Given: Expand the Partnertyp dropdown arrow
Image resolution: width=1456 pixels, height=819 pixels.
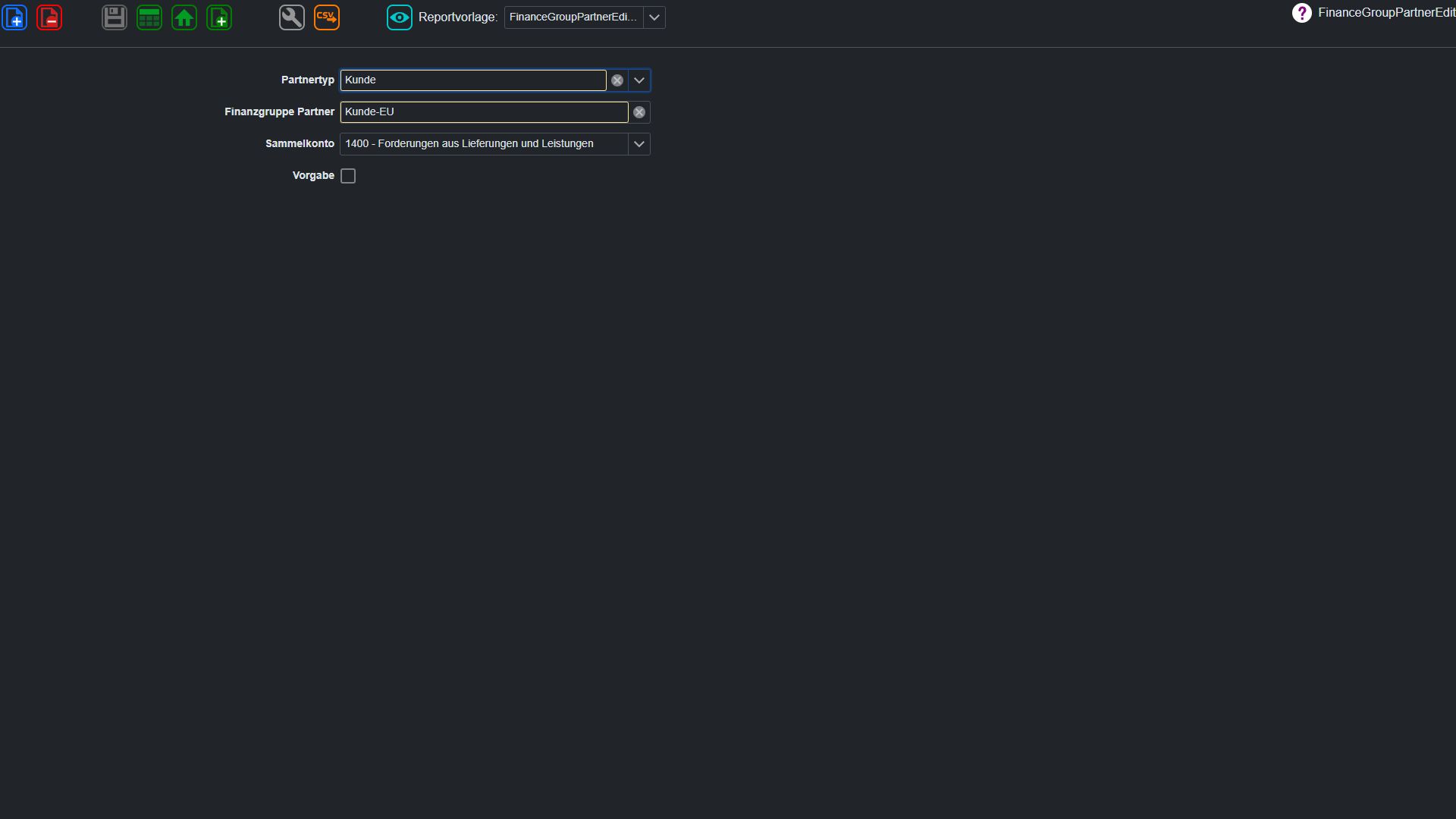Looking at the screenshot, I should (639, 80).
